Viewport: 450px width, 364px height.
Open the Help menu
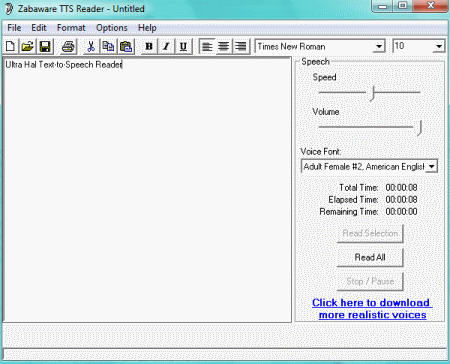(x=147, y=28)
